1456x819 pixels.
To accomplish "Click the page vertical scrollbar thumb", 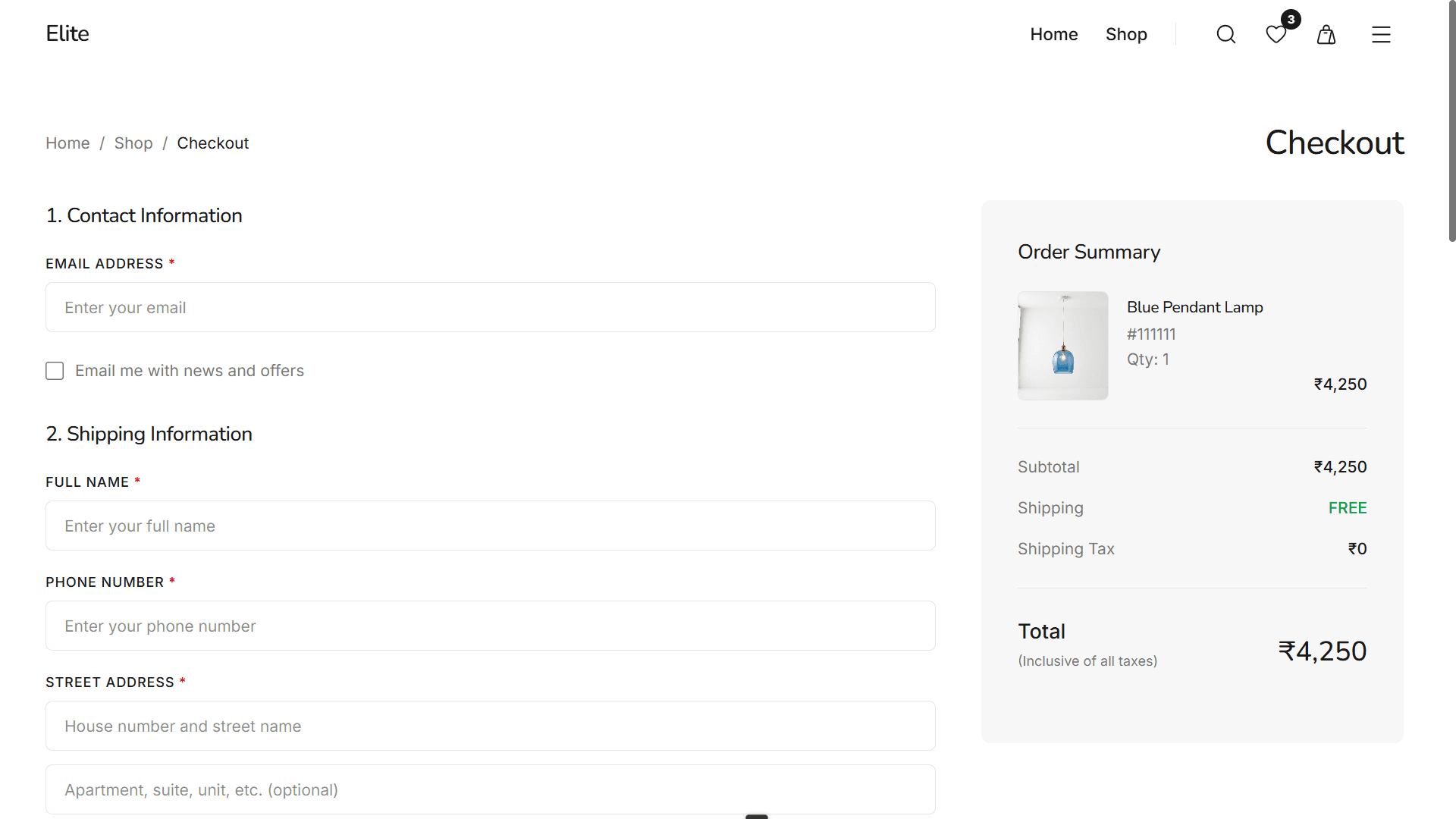I will (x=1451, y=121).
